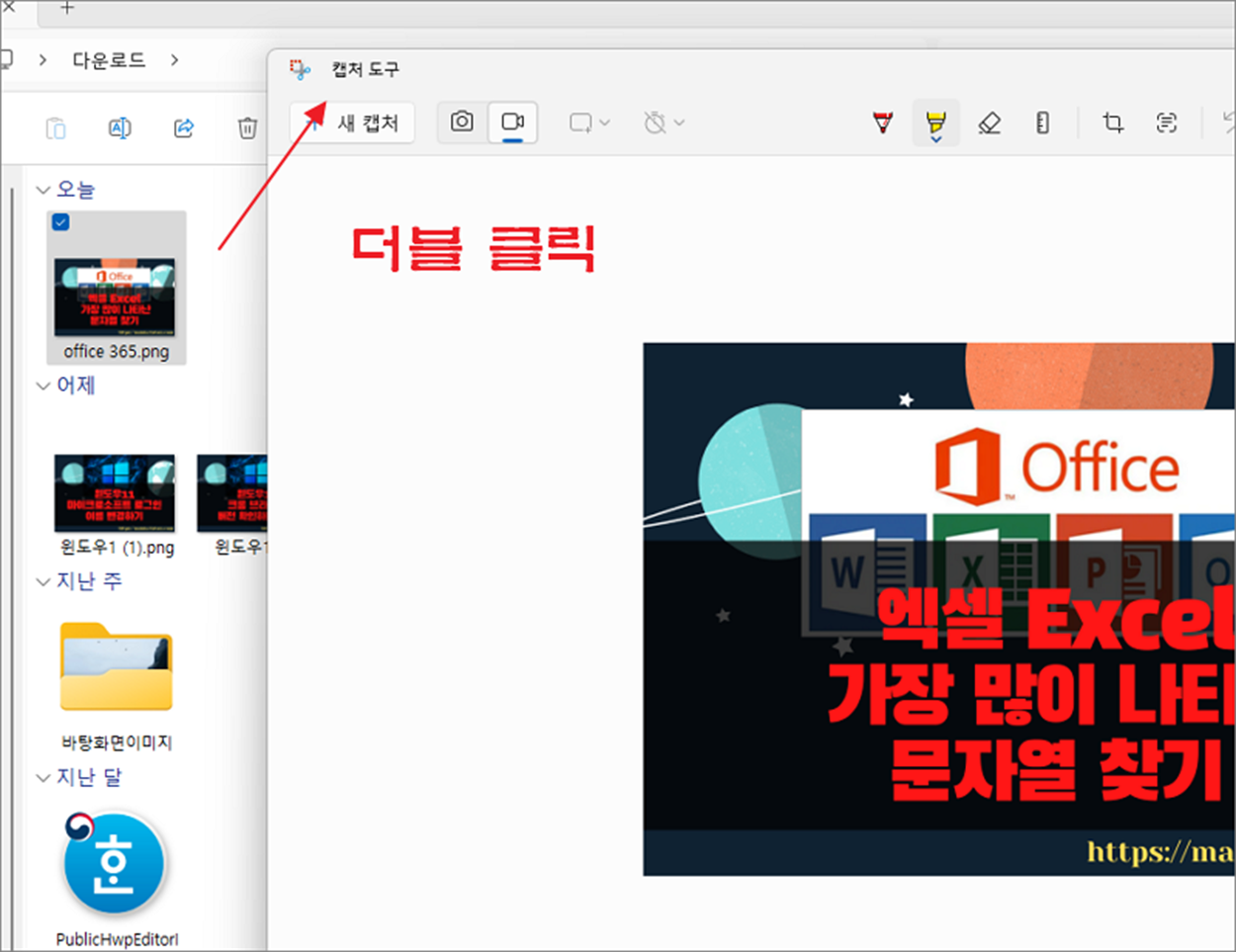Click the office 365.png file name
This screenshot has height=952, width=1236.
click(x=117, y=351)
